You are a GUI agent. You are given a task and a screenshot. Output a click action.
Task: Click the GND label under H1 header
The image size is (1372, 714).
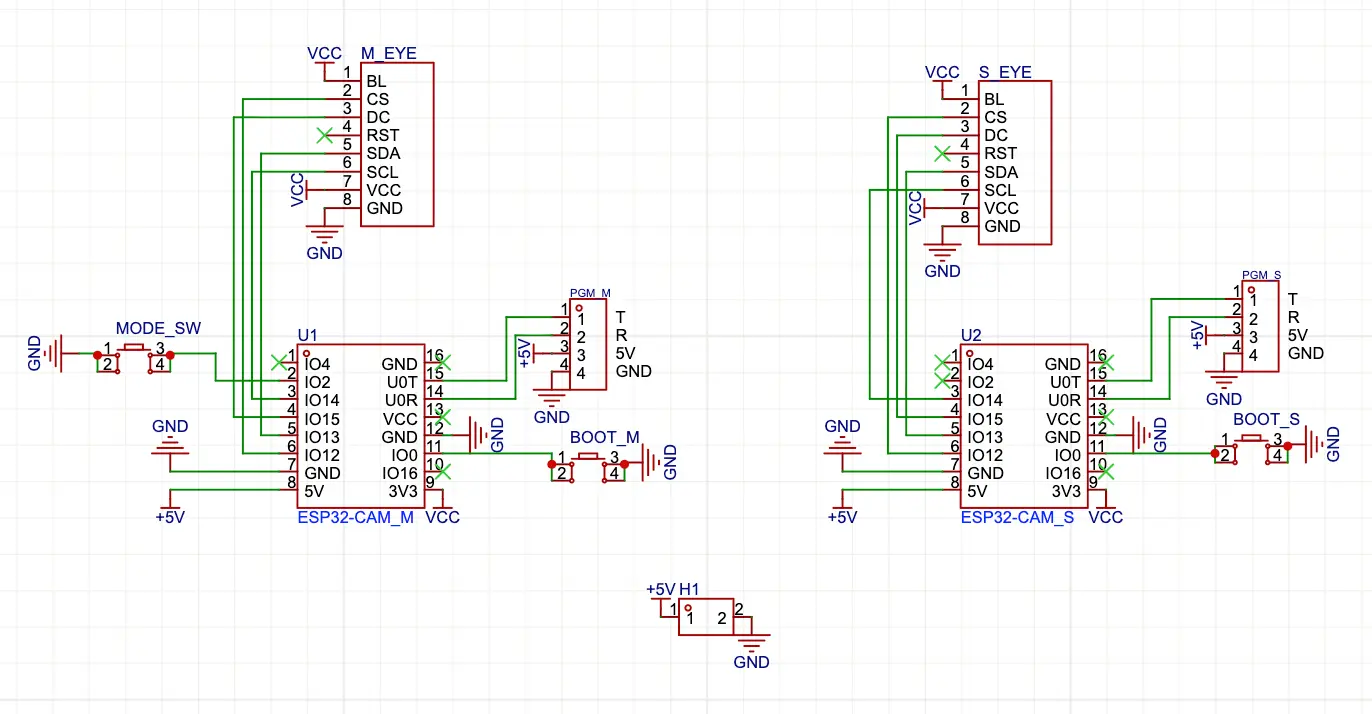point(751,661)
